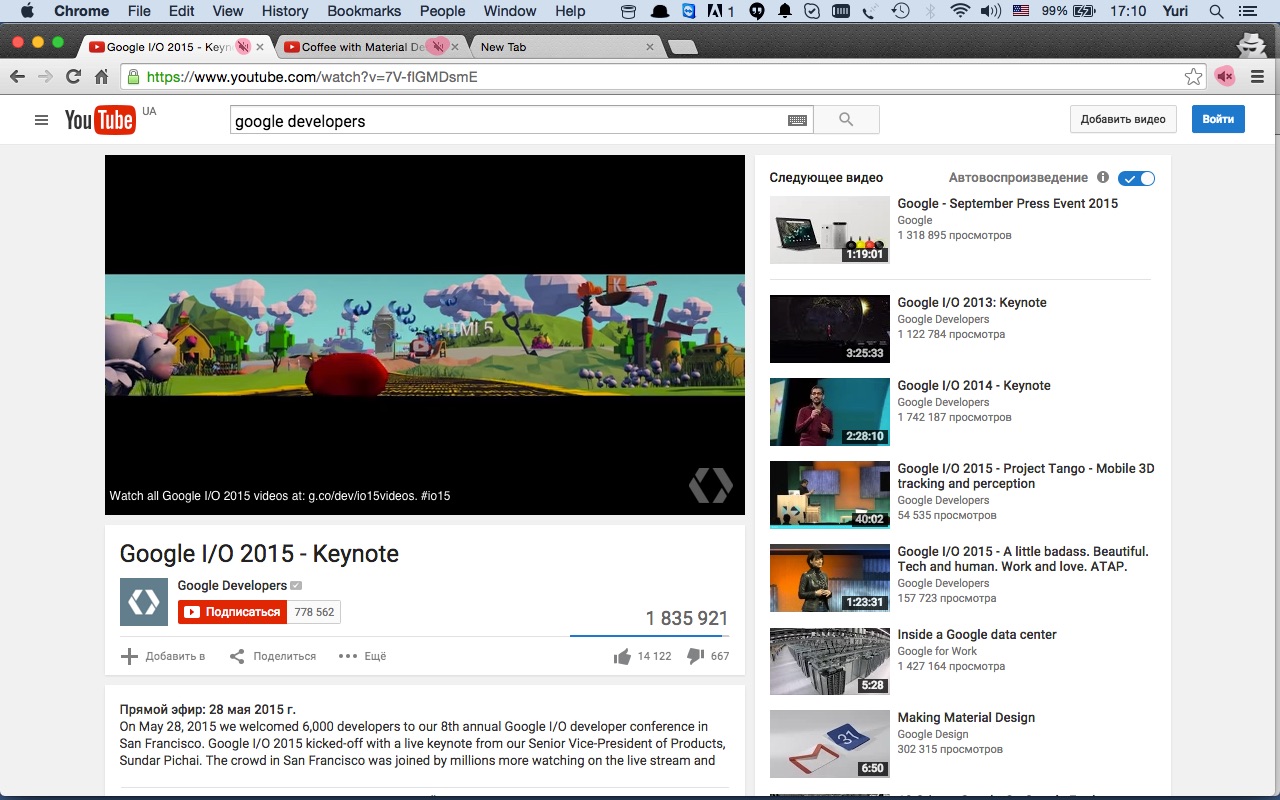
Task: Open the Google Developers channel name link
Action: tap(232, 585)
